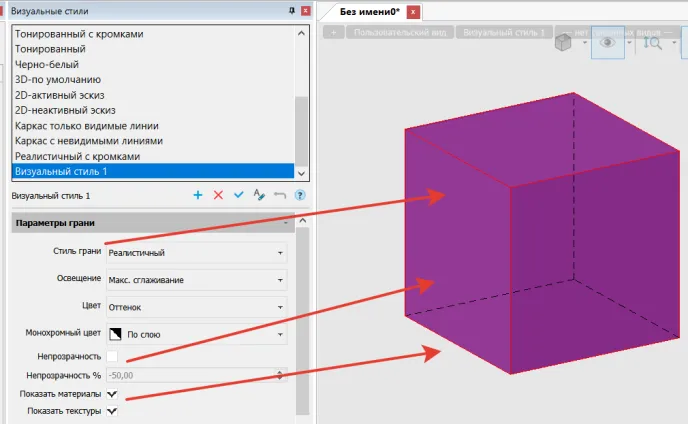
Task: Click the rename style icon with letter A
Action: tap(258, 196)
